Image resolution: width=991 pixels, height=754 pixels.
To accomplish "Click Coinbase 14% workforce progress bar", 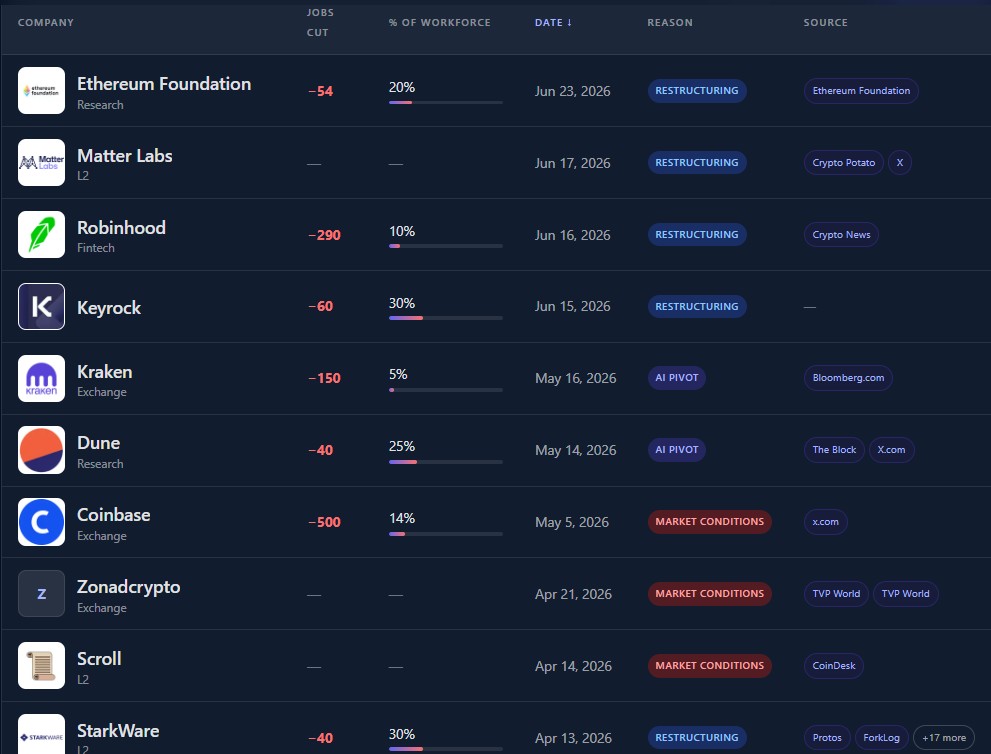I will coord(446,534).
